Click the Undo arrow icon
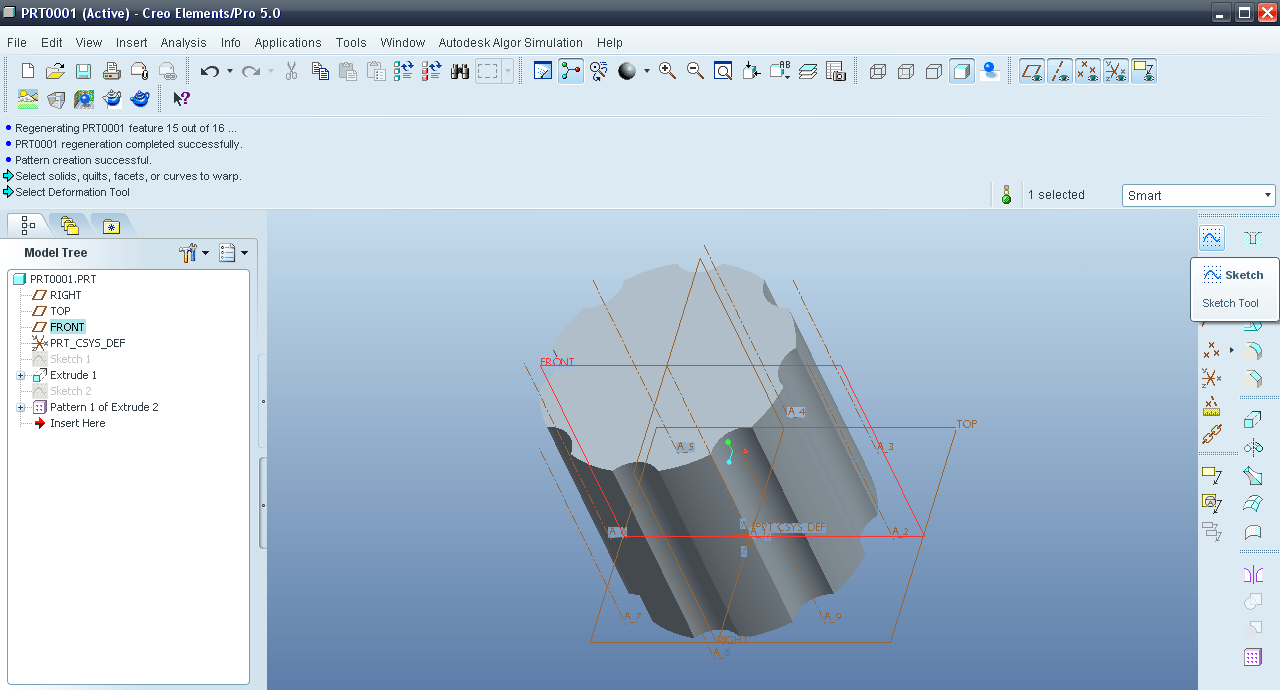 209,71
